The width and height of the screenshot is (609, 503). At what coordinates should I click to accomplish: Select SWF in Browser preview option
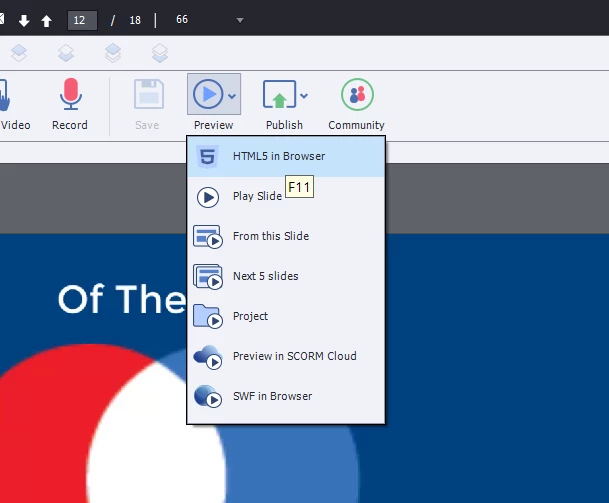tap(286, 396)
